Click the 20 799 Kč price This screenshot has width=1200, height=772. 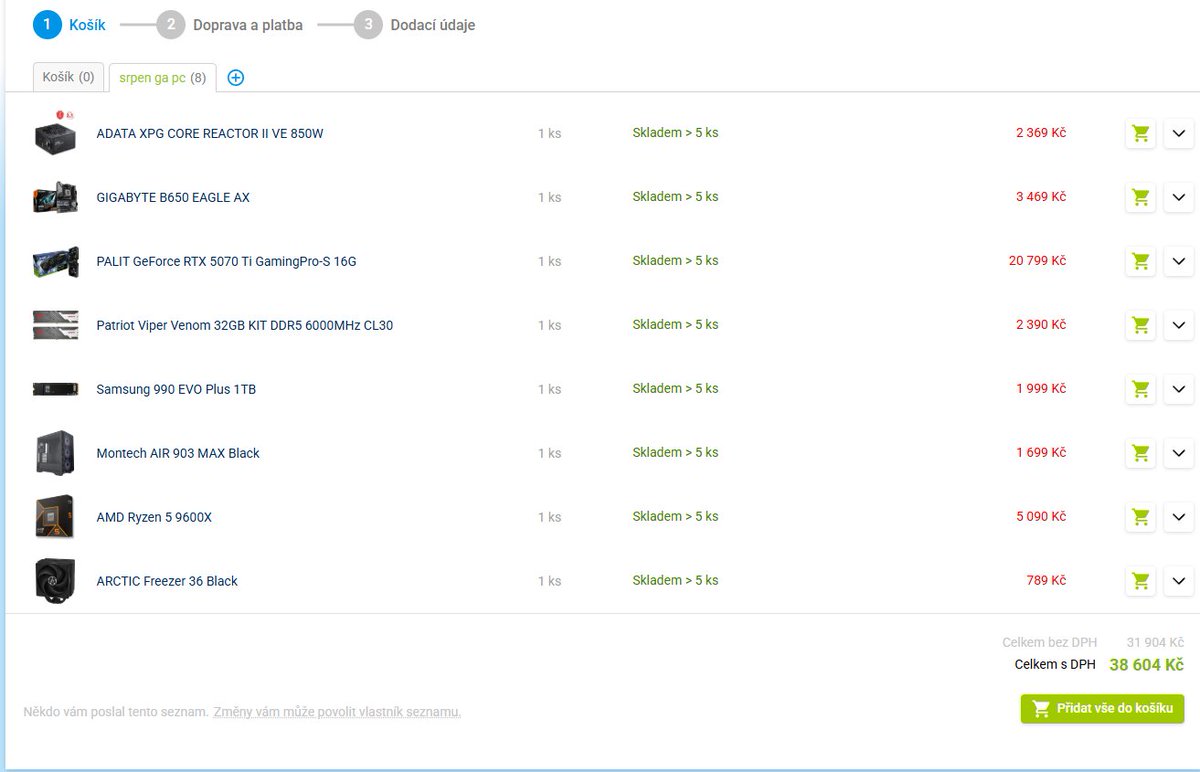coord(1037,261)
